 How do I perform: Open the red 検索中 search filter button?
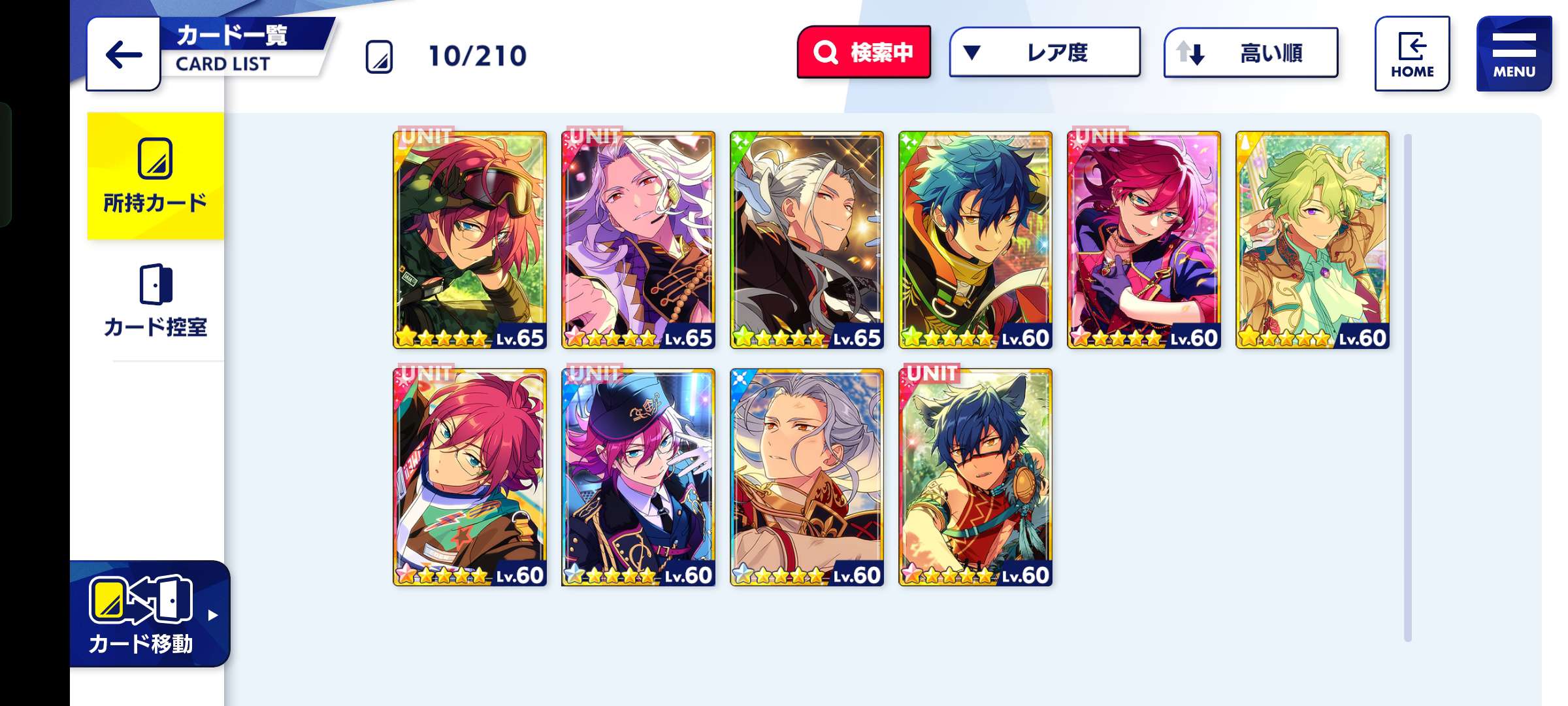864,52
